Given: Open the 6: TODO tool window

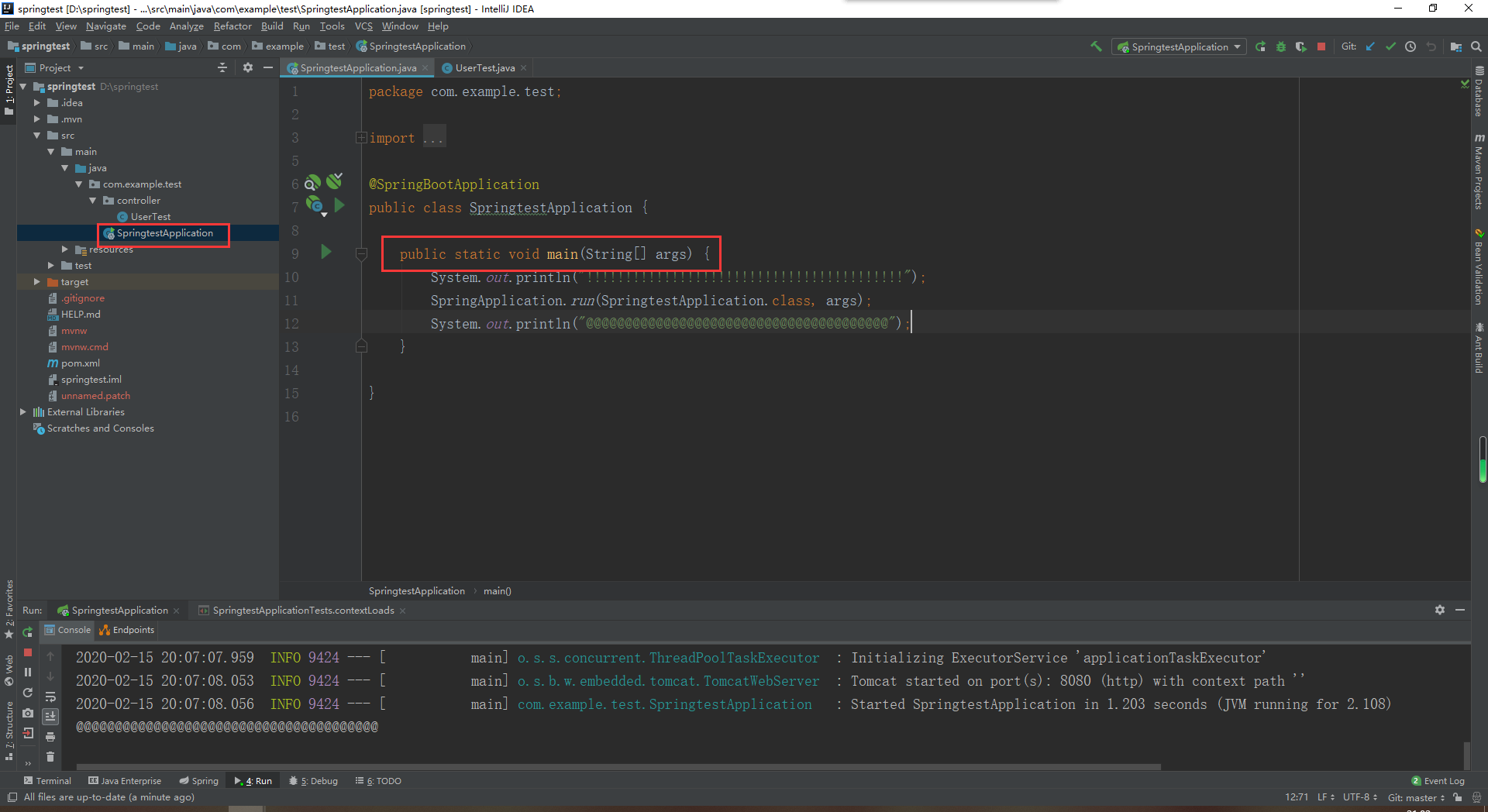Looking at the screenshot, I should click(378, 781).
